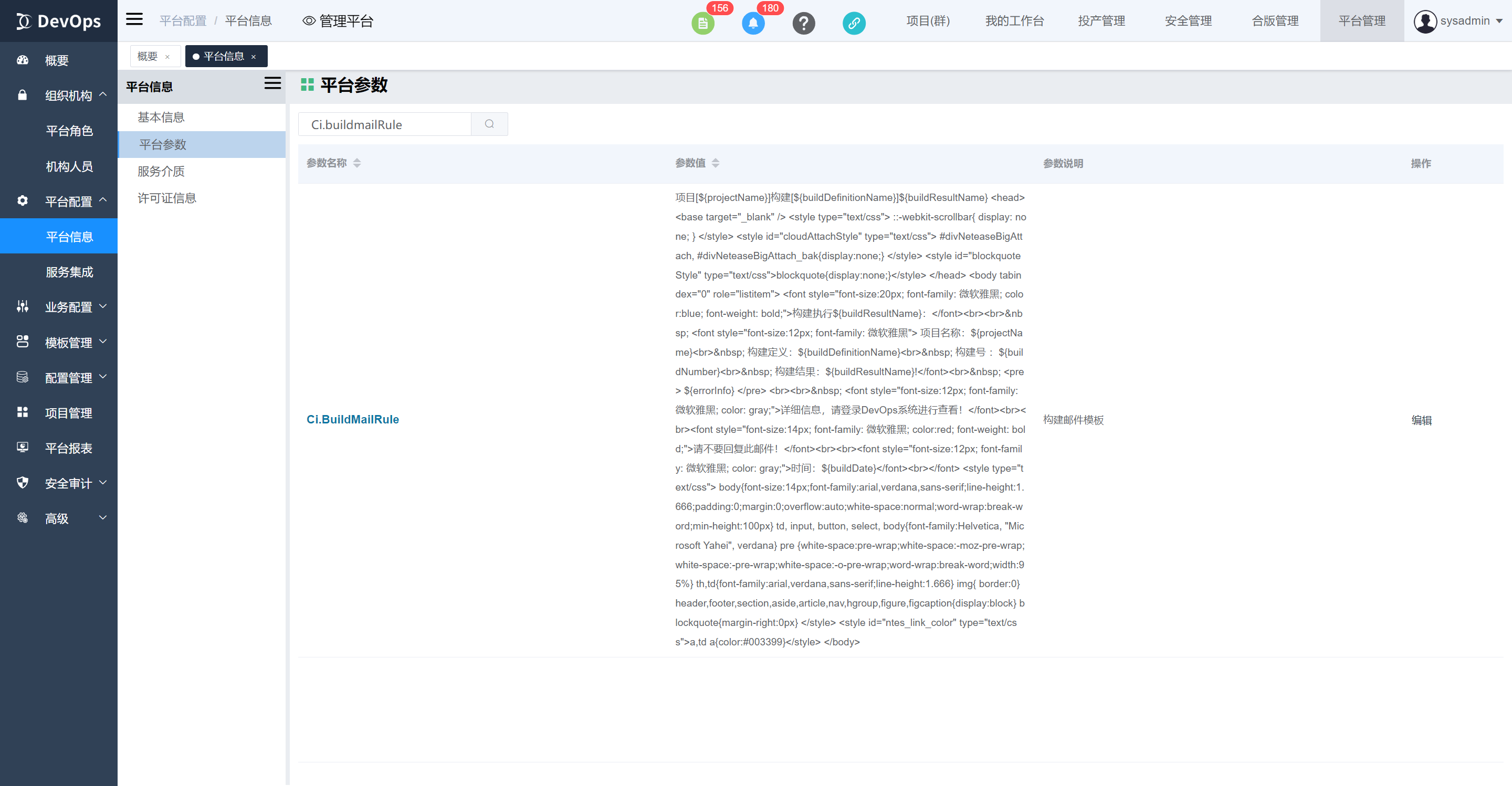Switch to the 概要 tab
Image resolution: width=1512 pixels, height=786 pixels.
point(148,56)
